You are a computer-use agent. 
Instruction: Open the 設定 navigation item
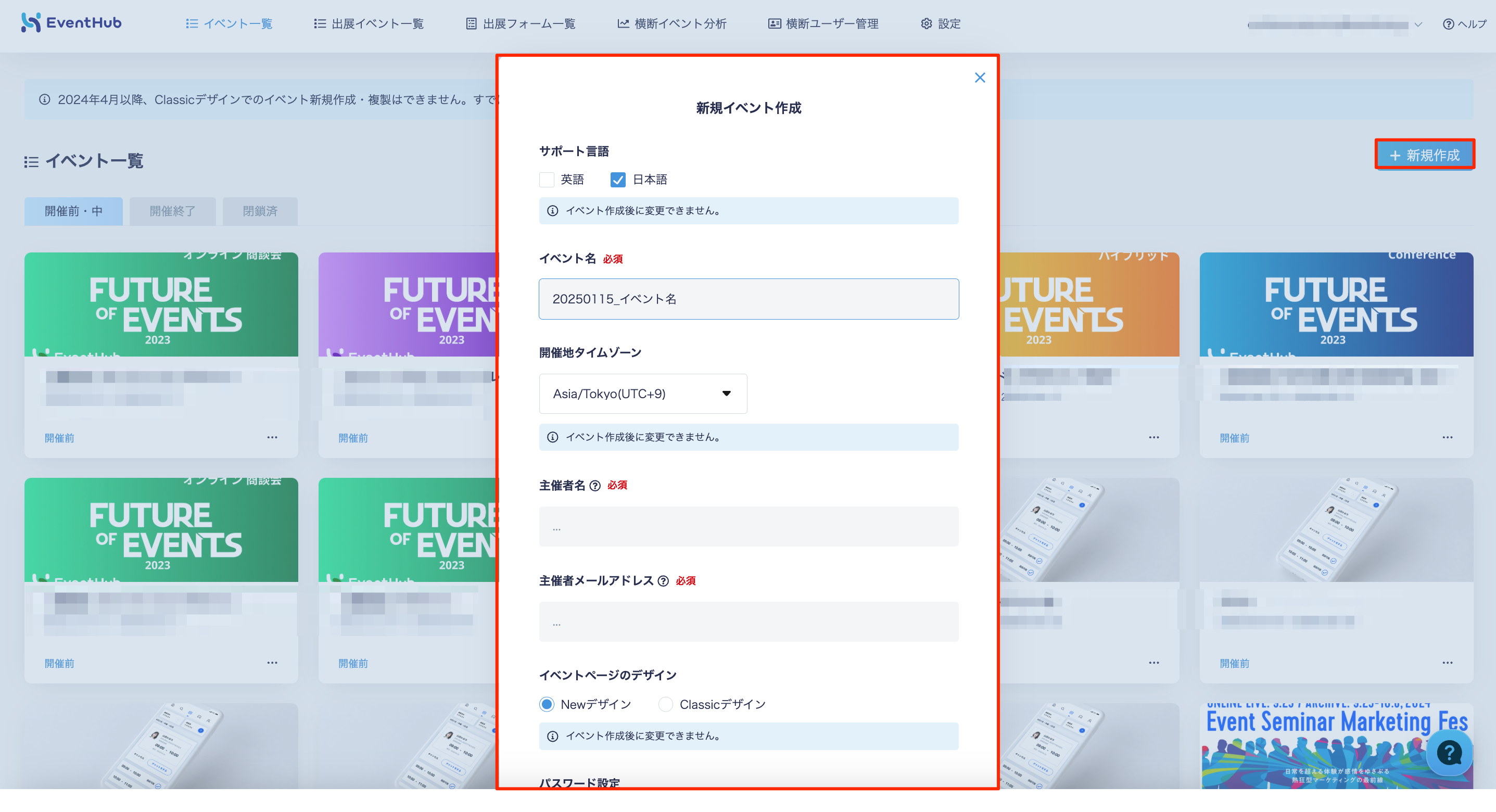[940, 24]
